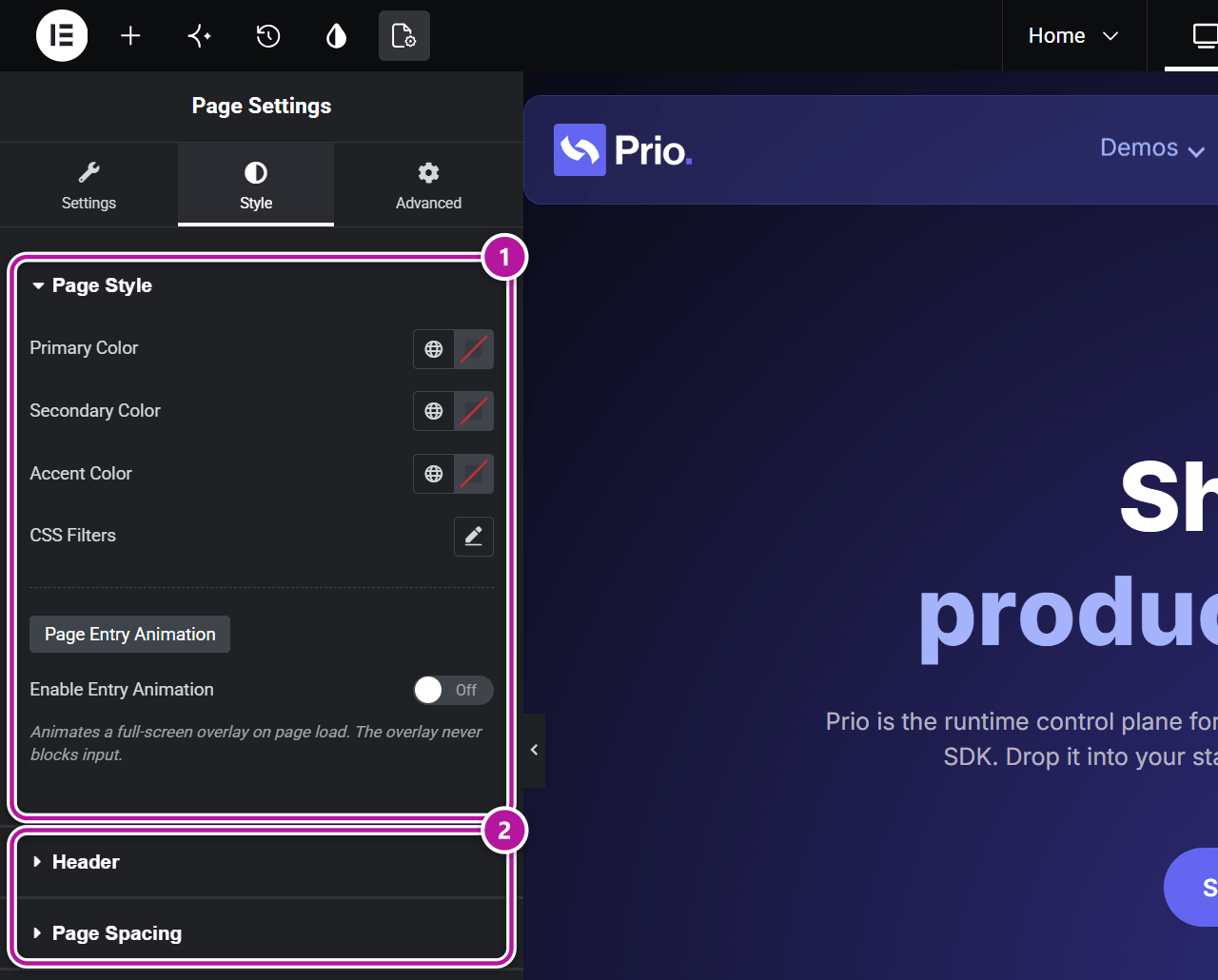Switch to the Advanced tab
The height and width of the screenshot is (980, 1218).
pos(428,185)
